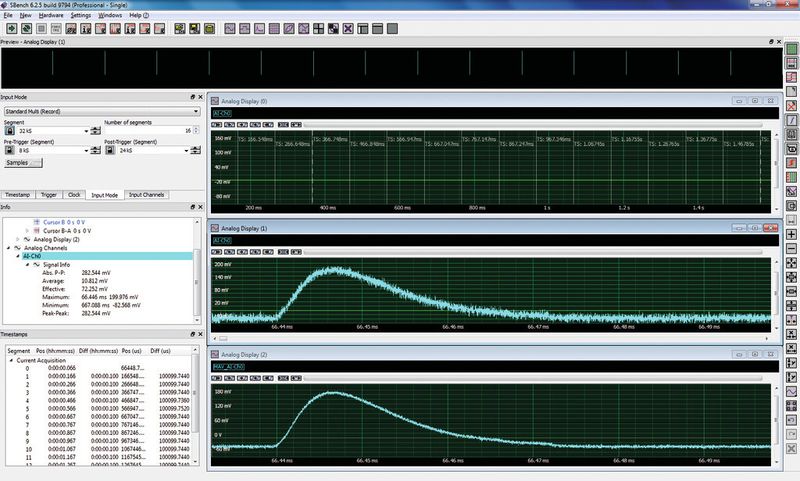Switch to the Trigger tab
Viewport: 800px width, 481px height.
click(x=48, y=194)
